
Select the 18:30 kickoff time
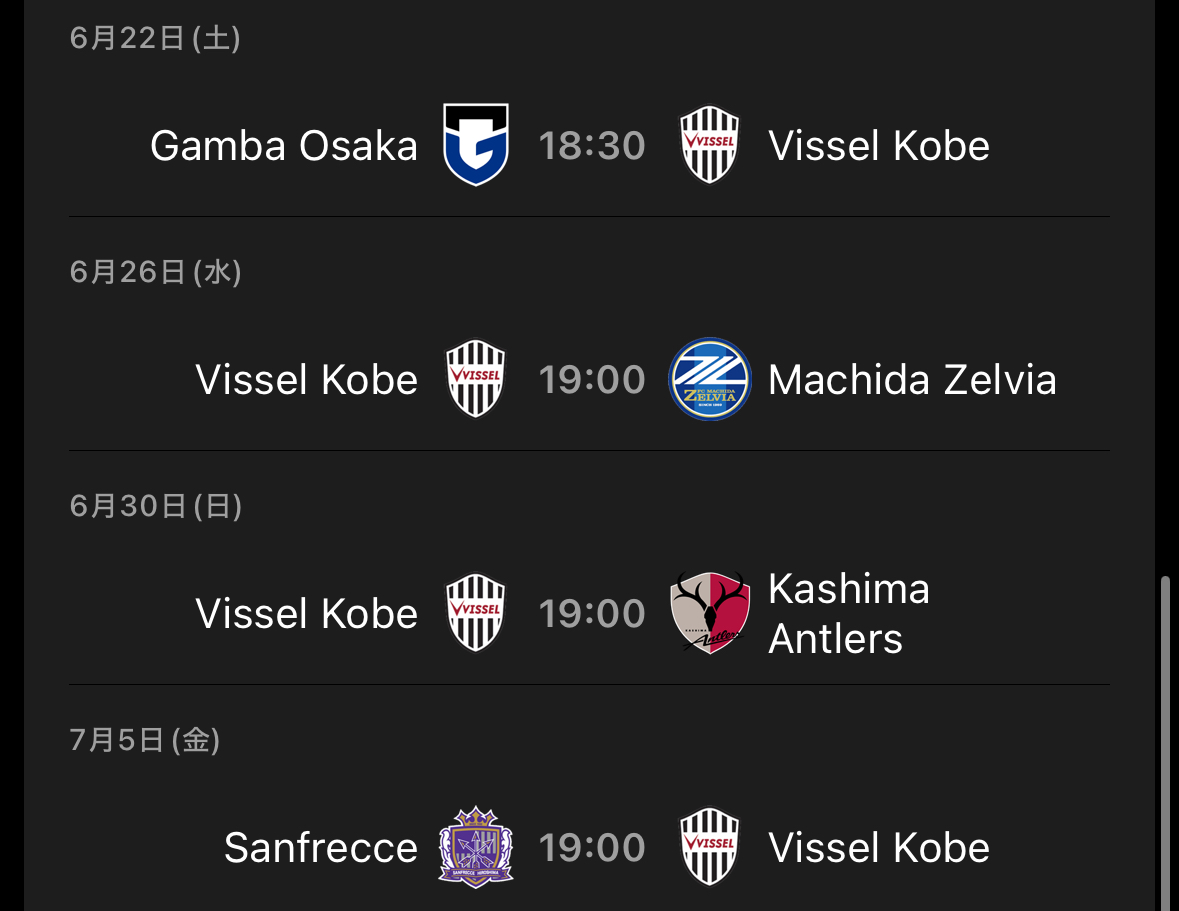(x=592, y=145)
